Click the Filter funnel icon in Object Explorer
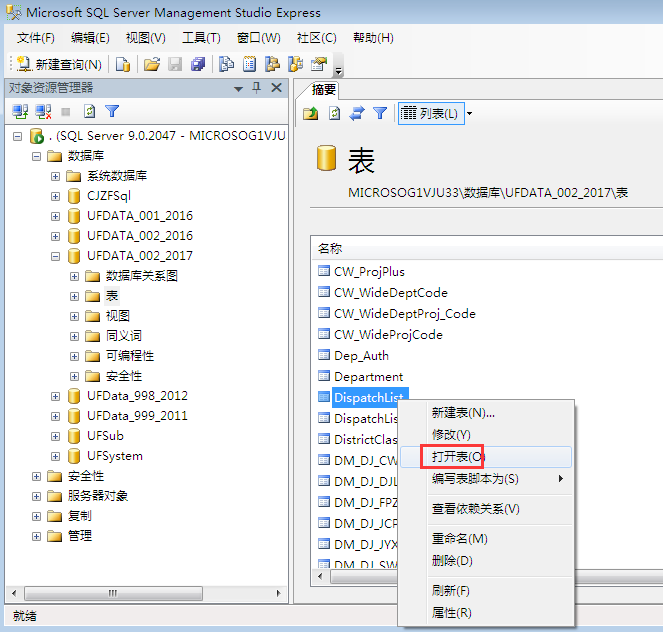The width and height of the screenshot is (663, 632). click(112, 112)
